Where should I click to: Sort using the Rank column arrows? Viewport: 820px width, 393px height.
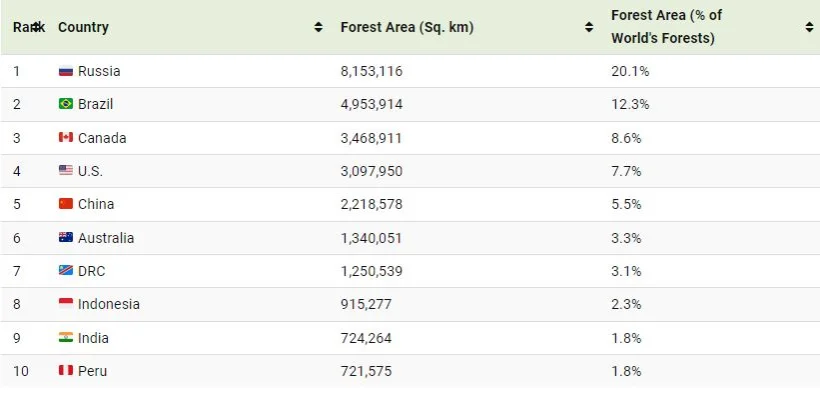36,27
